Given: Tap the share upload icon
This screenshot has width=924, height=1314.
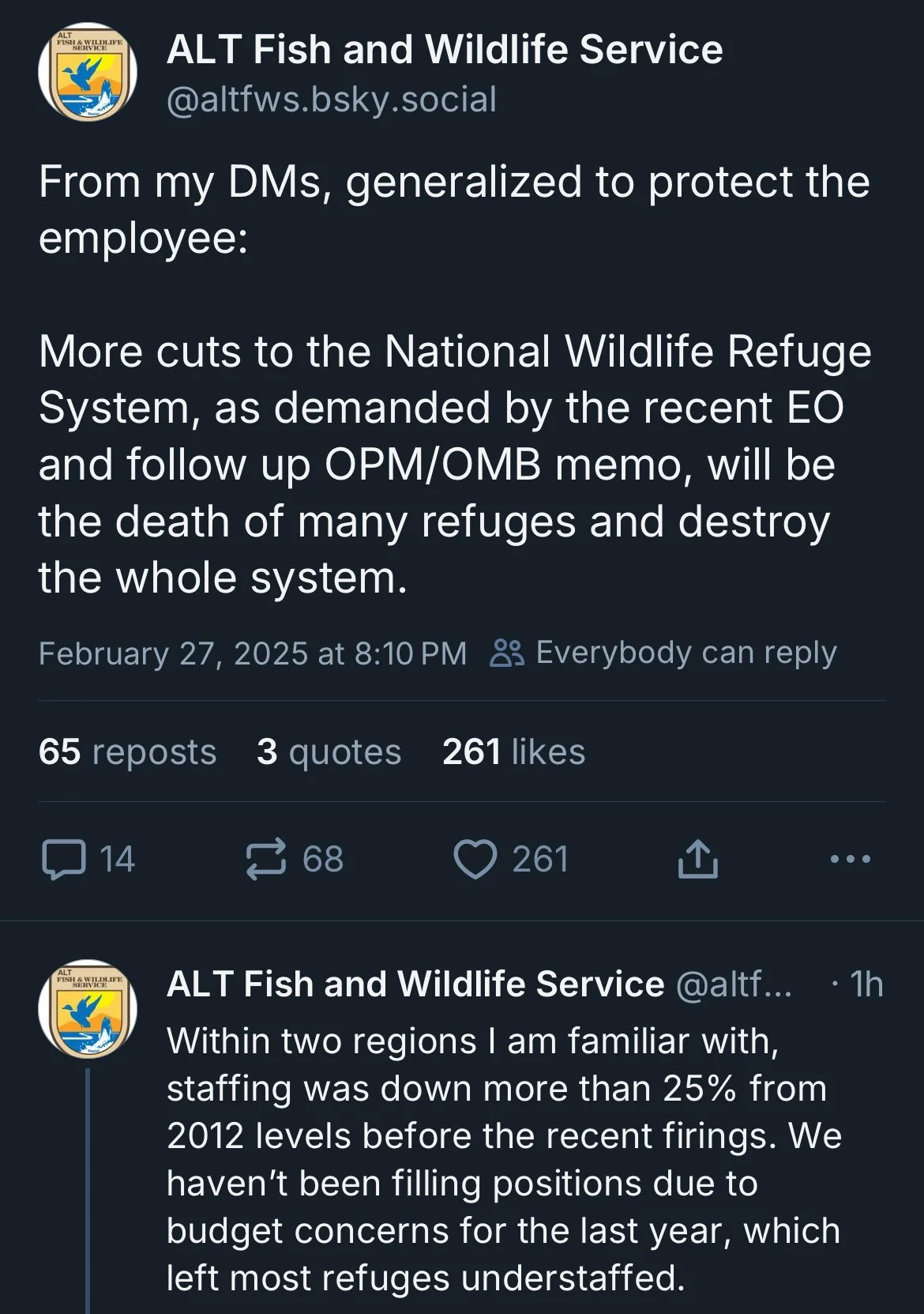Looking at the screenshot, I should (x=697, y=860).
